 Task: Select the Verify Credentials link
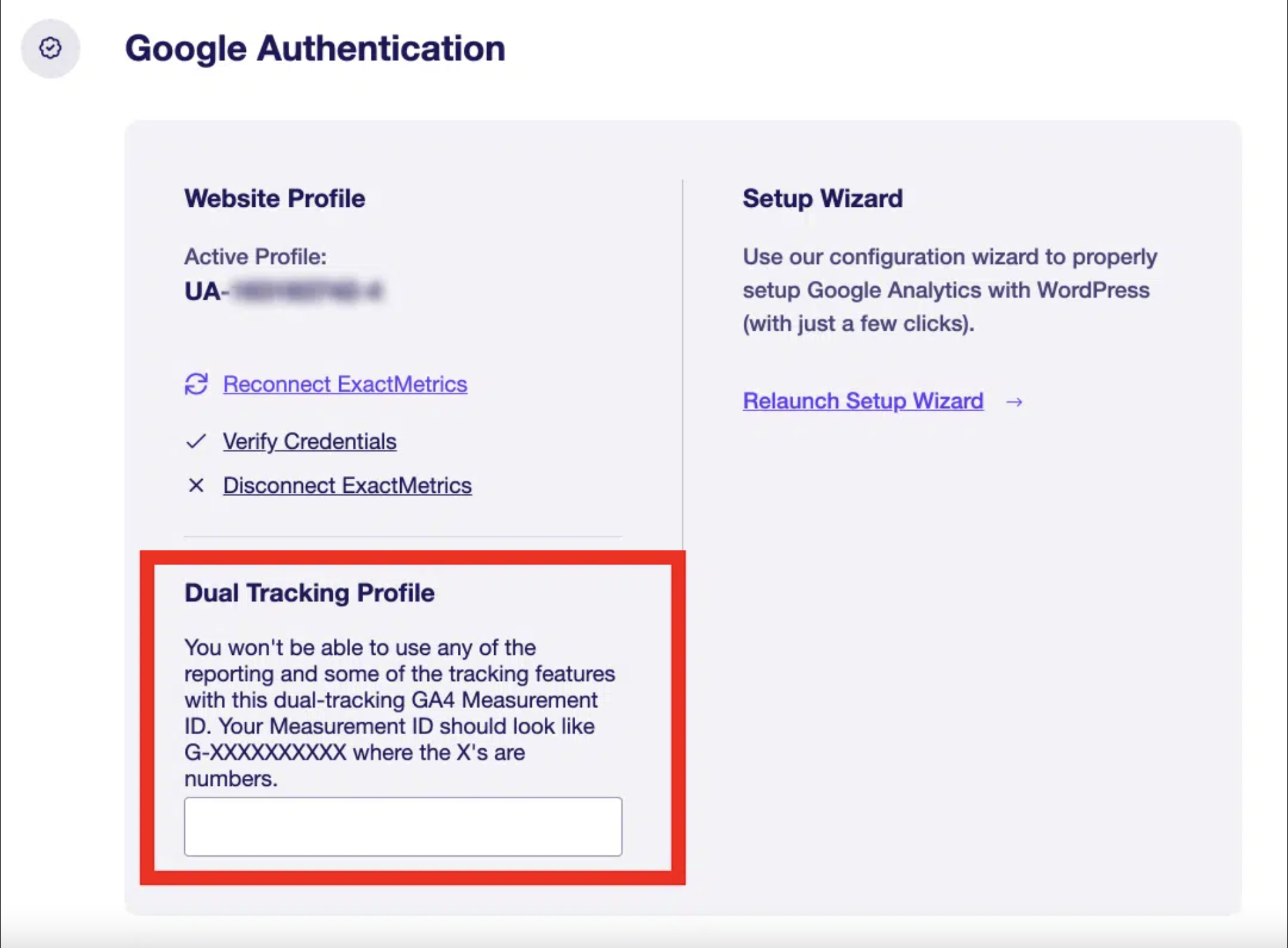[x=309, y=442]
